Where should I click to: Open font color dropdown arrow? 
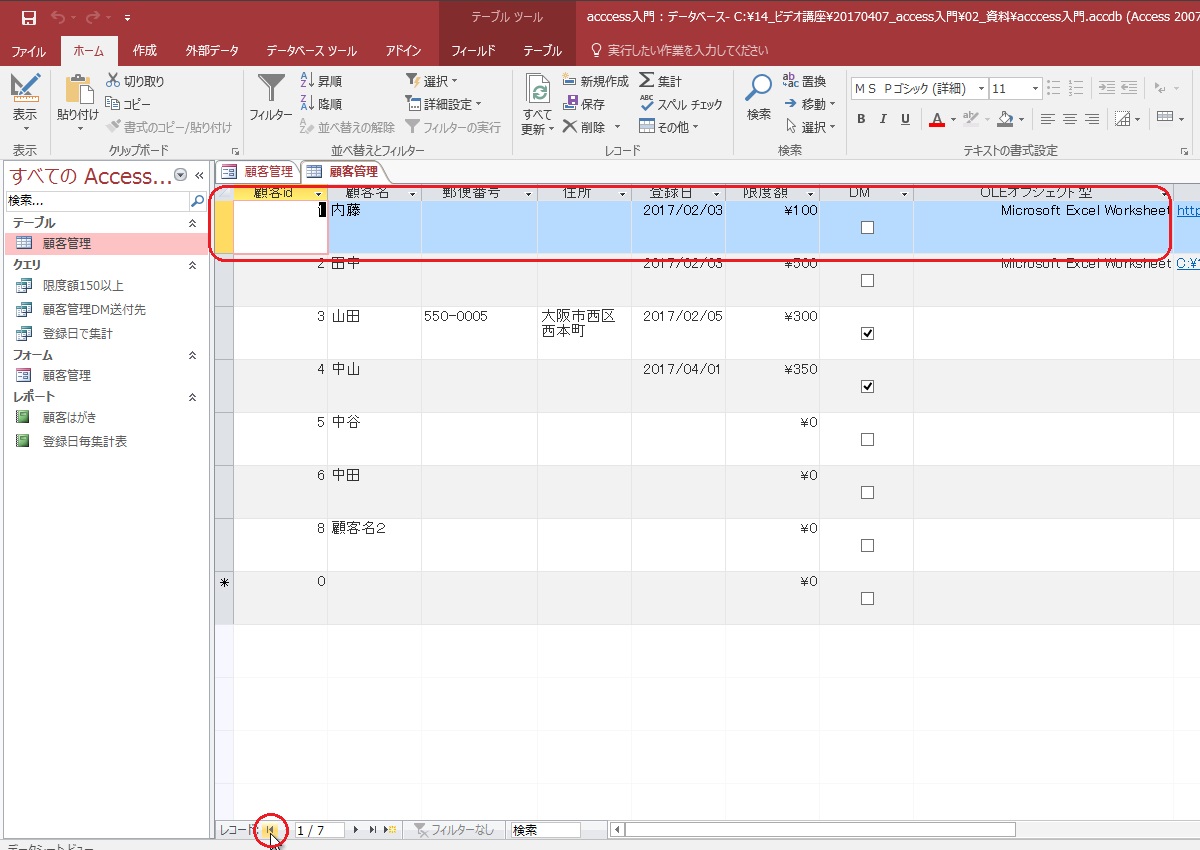tap(953, 119)
